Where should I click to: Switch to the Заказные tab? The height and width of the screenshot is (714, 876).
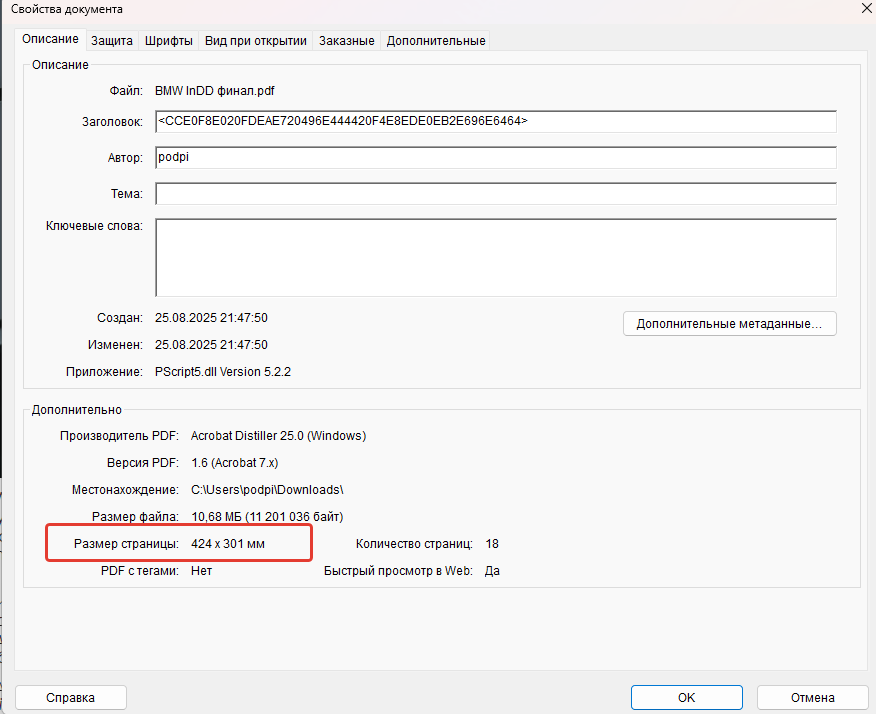(346, 41)
